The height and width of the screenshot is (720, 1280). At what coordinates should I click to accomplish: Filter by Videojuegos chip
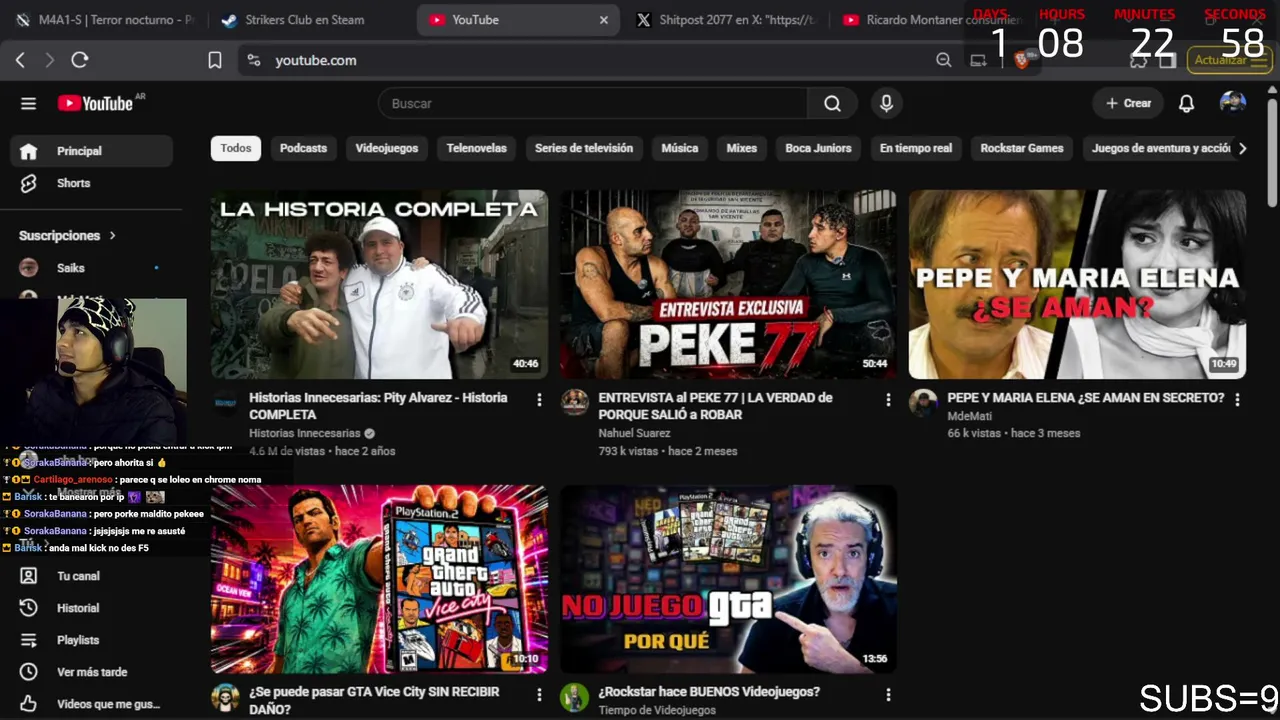point(387,148)
